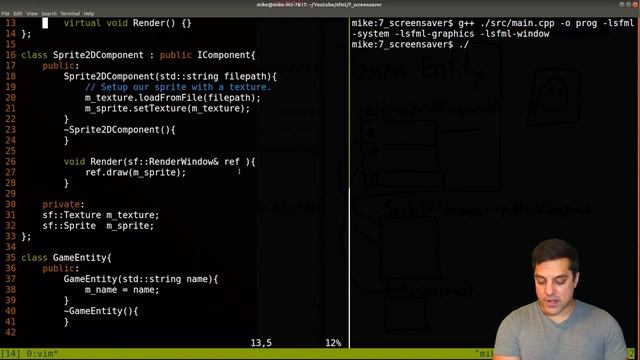Image resolution: width=640 pixels, height=360 pixels.
Task: Click 'sf::Sprite m_sprite;' member line
Action: pos(98,226)
